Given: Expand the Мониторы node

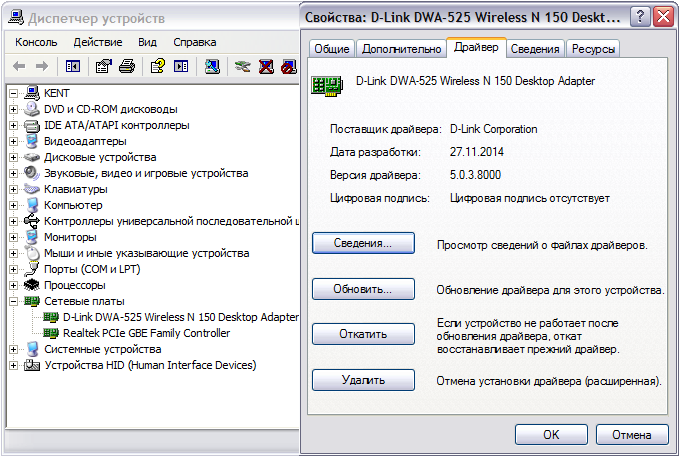Looking at the screenshot, I should pos(13,237).
